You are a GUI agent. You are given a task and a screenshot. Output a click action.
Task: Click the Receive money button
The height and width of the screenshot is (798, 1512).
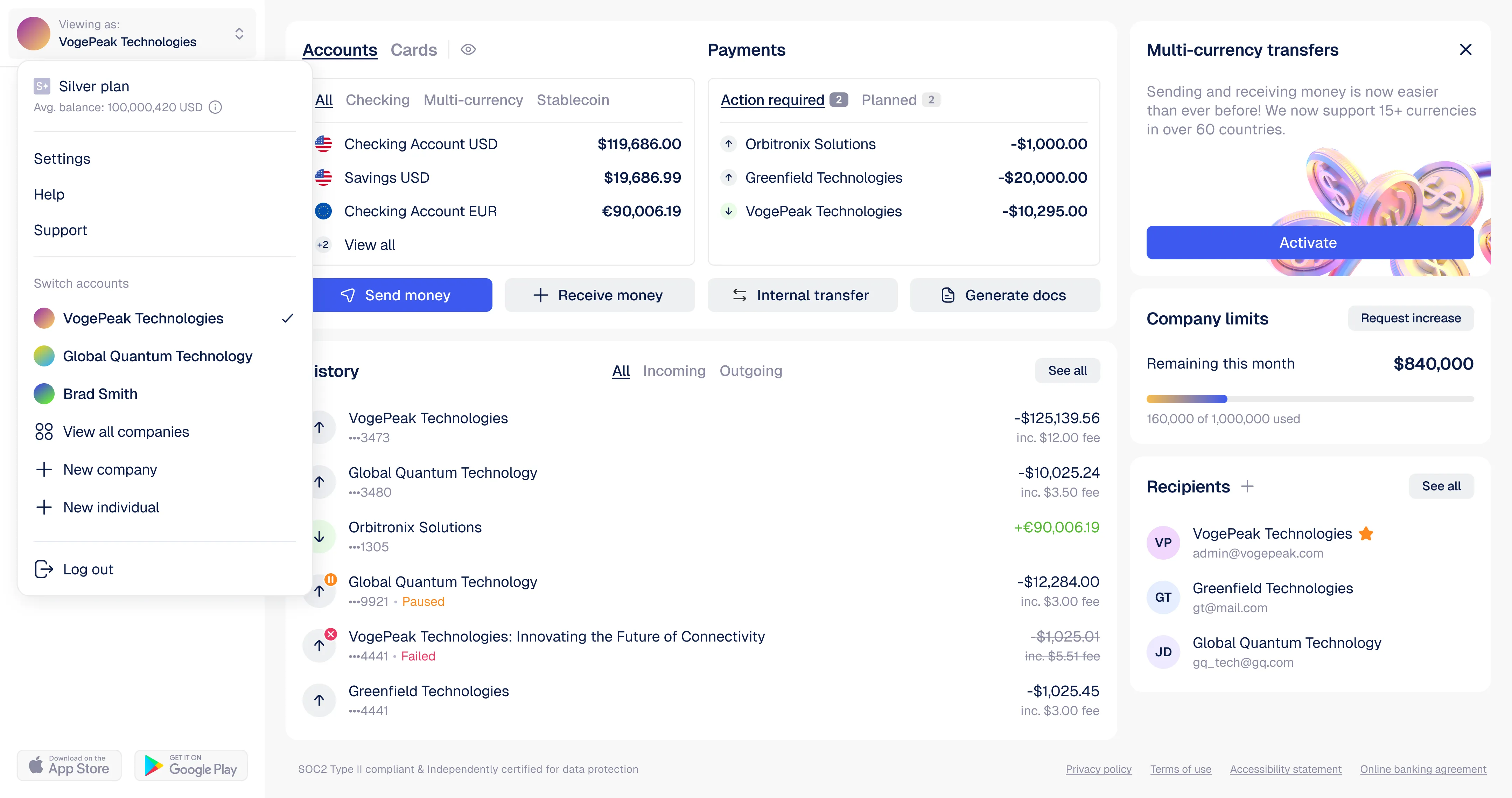[x=600, y=295]
